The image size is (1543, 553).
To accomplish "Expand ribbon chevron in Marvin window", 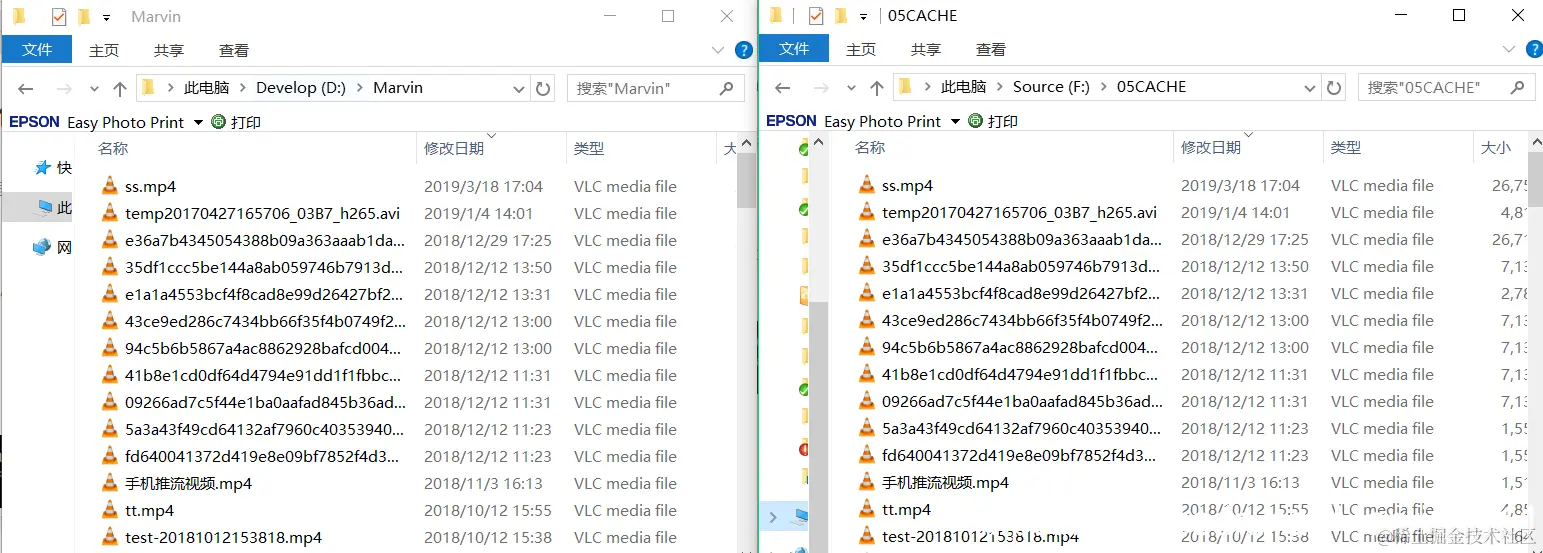I will (718, 50).
